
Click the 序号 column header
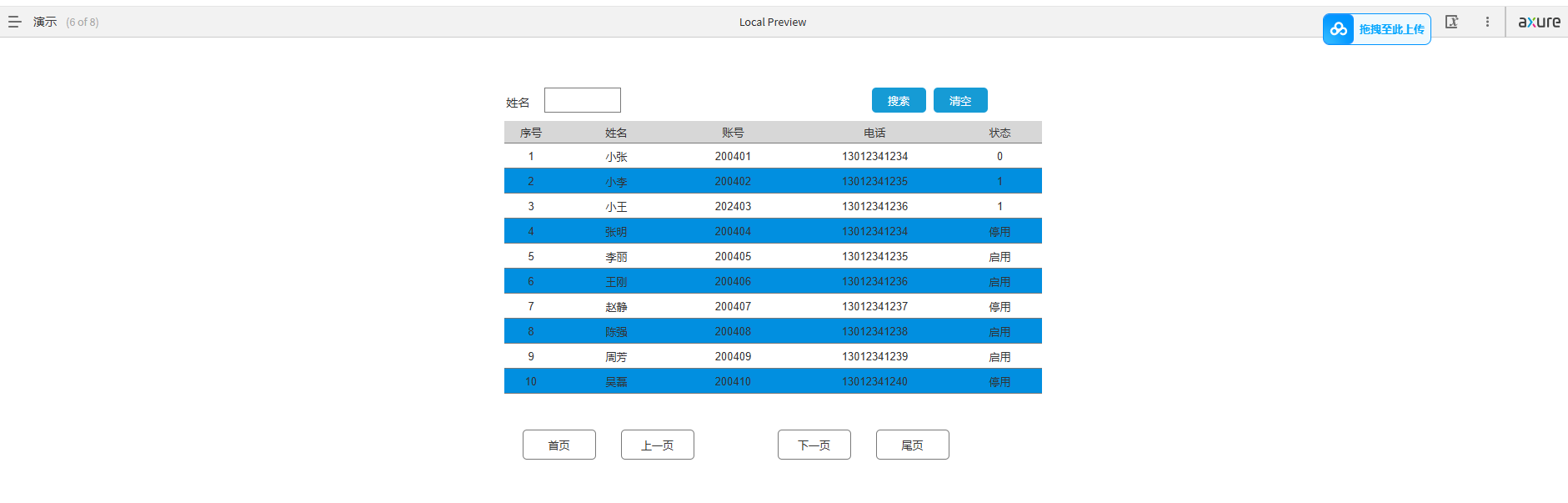531,133
